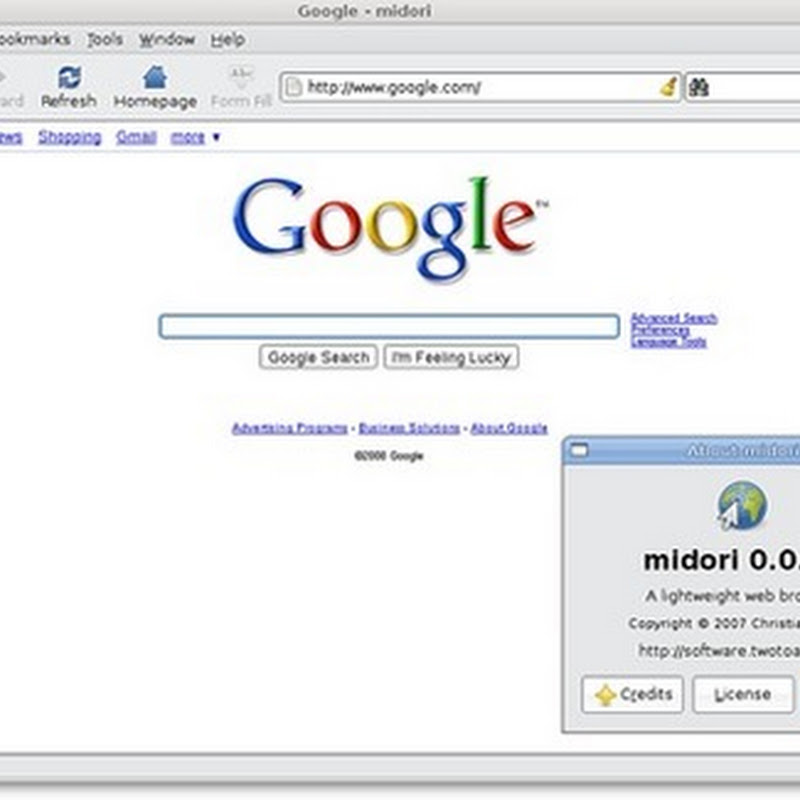This screenshot has width=800, height=800.
Task: Open the Help menu
Action: 228,39
